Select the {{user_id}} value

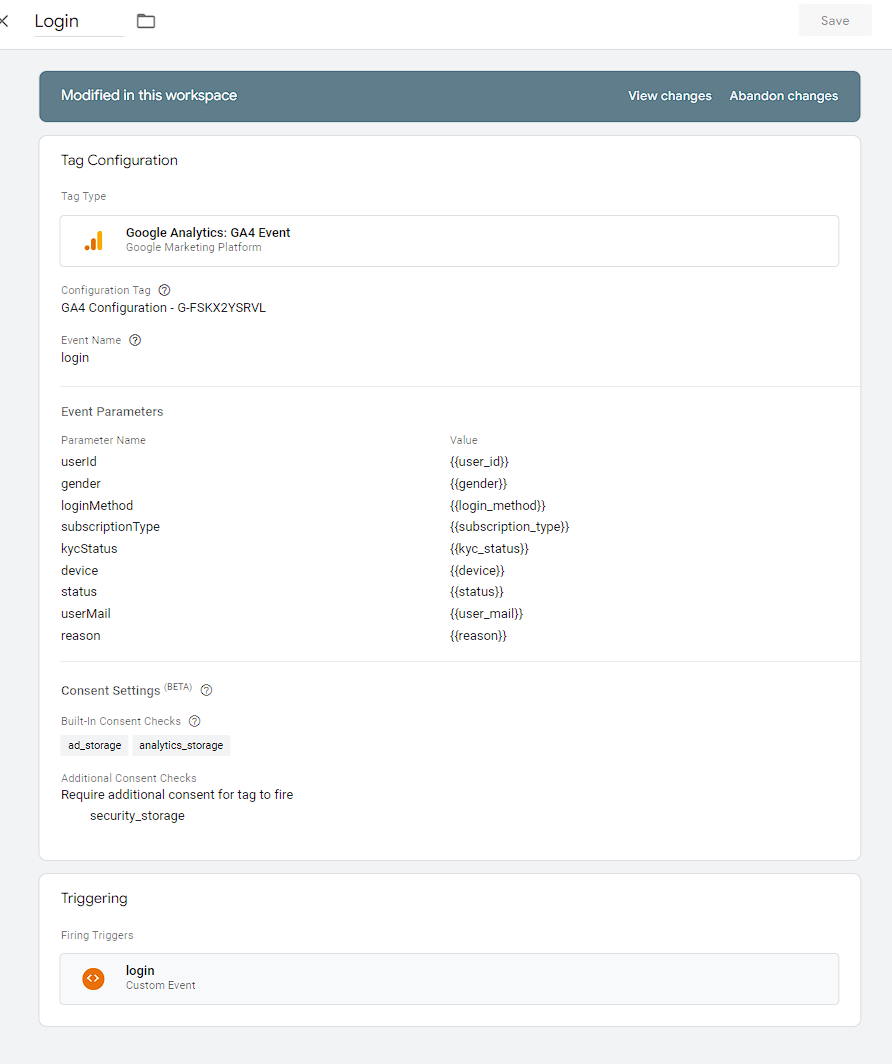pyautogui.click(x=479, y=461)
